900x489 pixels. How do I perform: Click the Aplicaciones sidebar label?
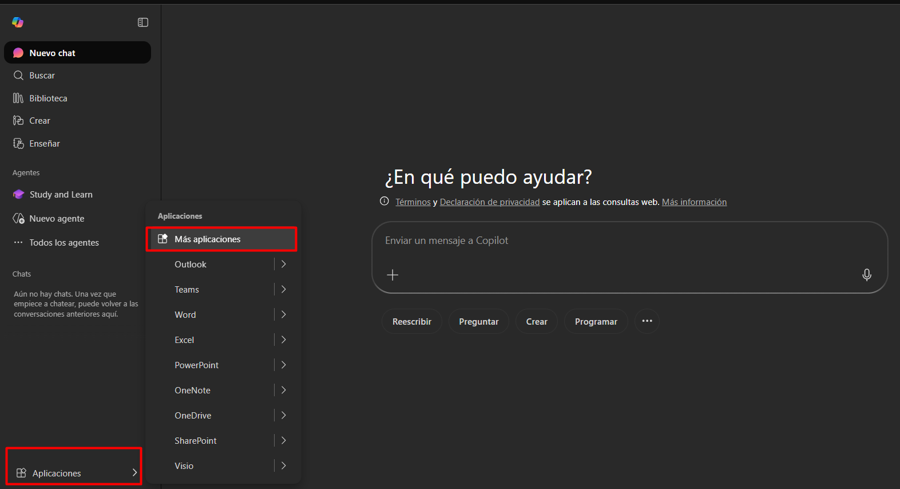(56, 473)
